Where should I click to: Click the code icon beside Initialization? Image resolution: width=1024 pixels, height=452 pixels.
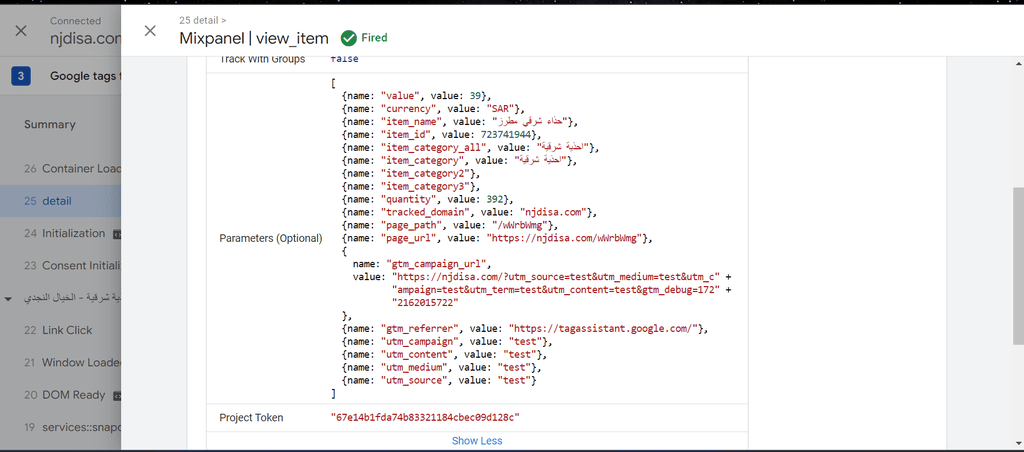coord(116,234)
